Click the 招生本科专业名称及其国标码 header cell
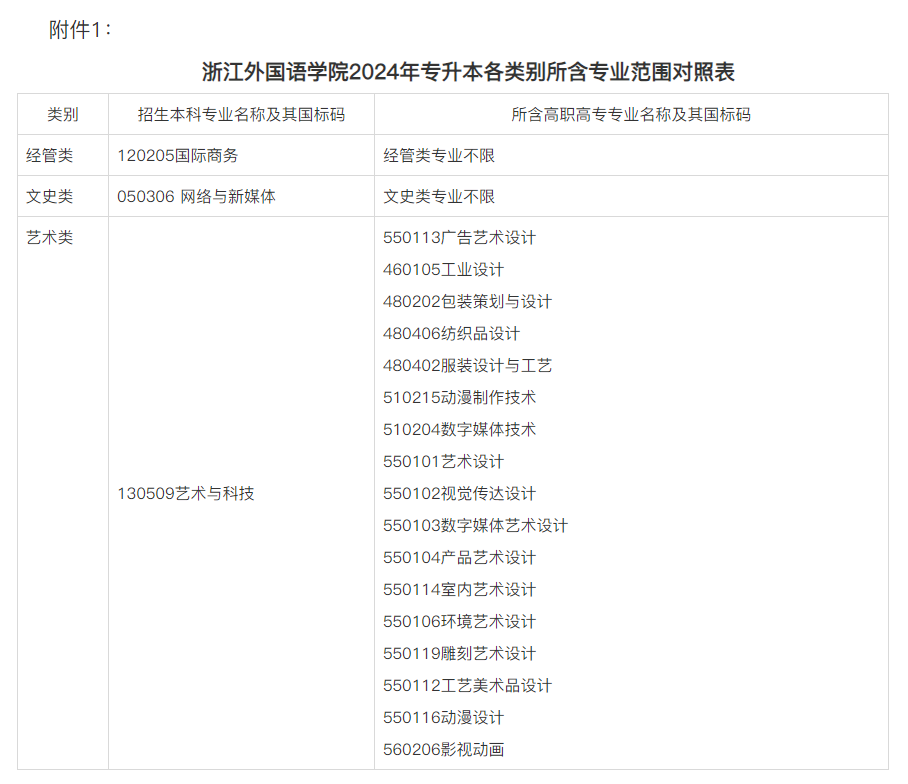 (240, 115)
